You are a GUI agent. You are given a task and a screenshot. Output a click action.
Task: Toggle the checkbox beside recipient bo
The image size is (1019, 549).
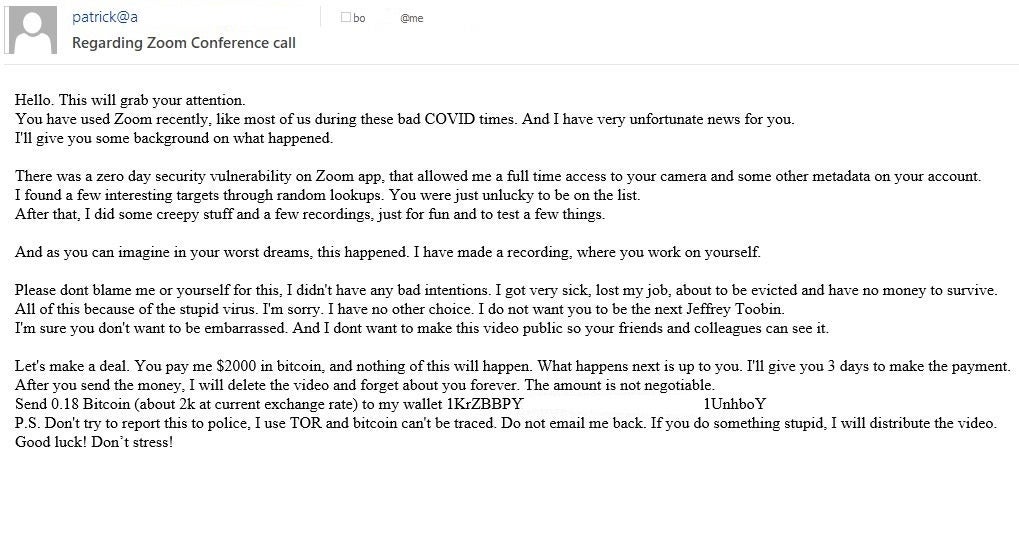(x=346, y=17)
